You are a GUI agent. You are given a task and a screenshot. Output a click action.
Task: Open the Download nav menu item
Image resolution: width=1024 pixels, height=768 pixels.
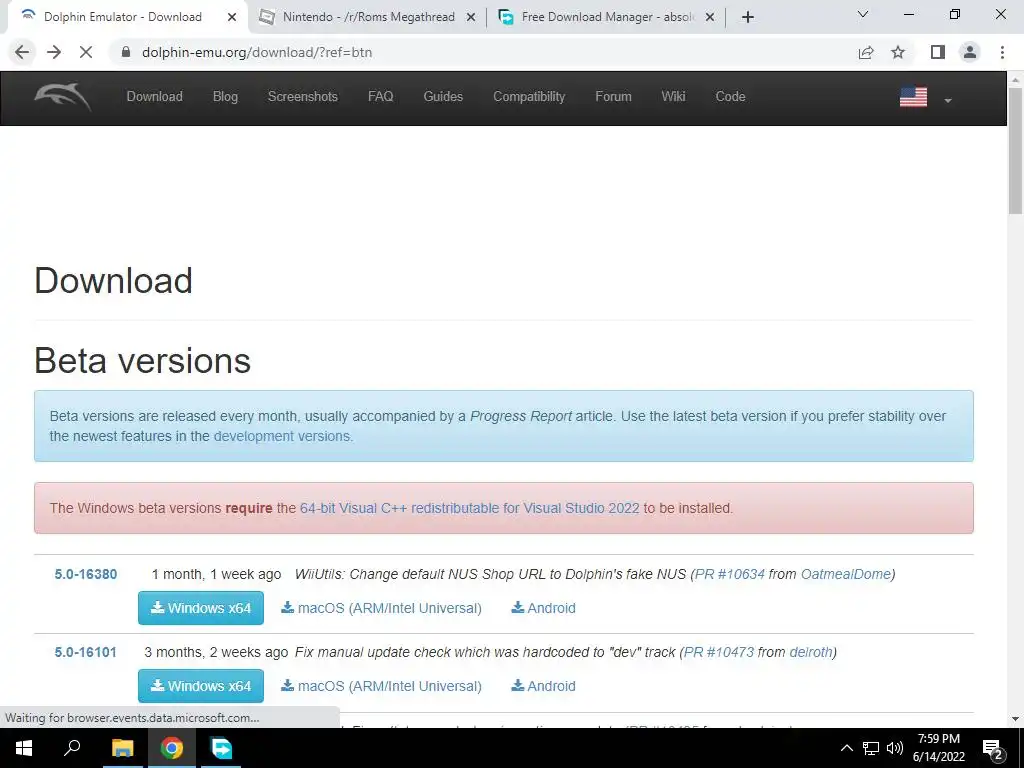(x=154, y=97)
